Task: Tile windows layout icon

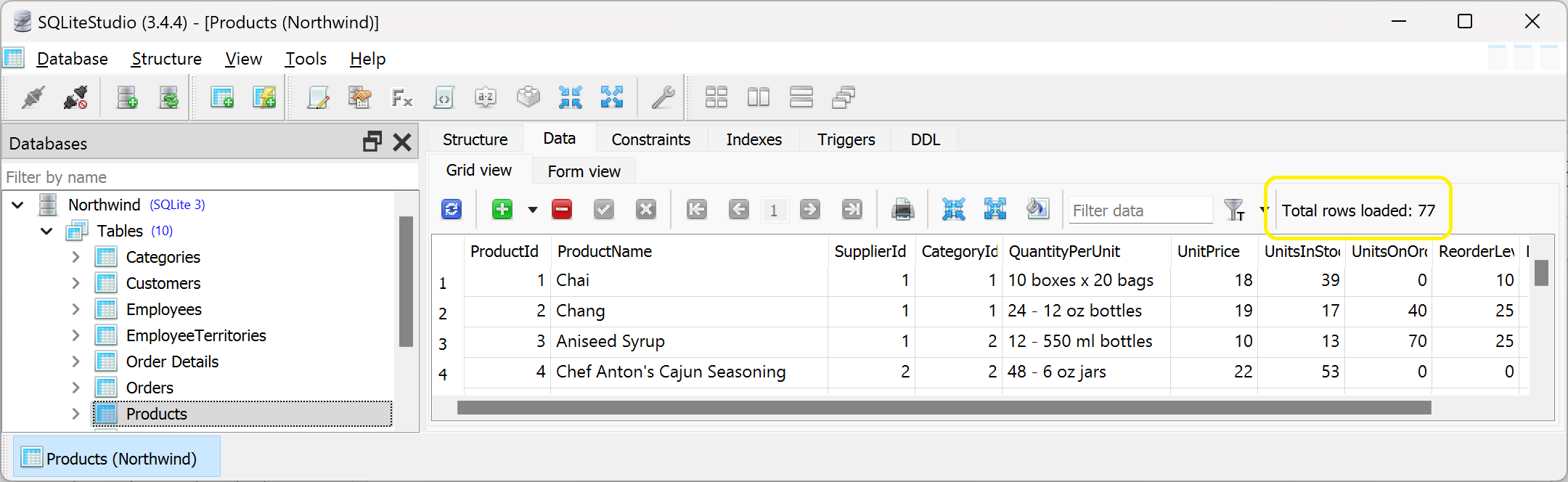Action: (716, 97)
